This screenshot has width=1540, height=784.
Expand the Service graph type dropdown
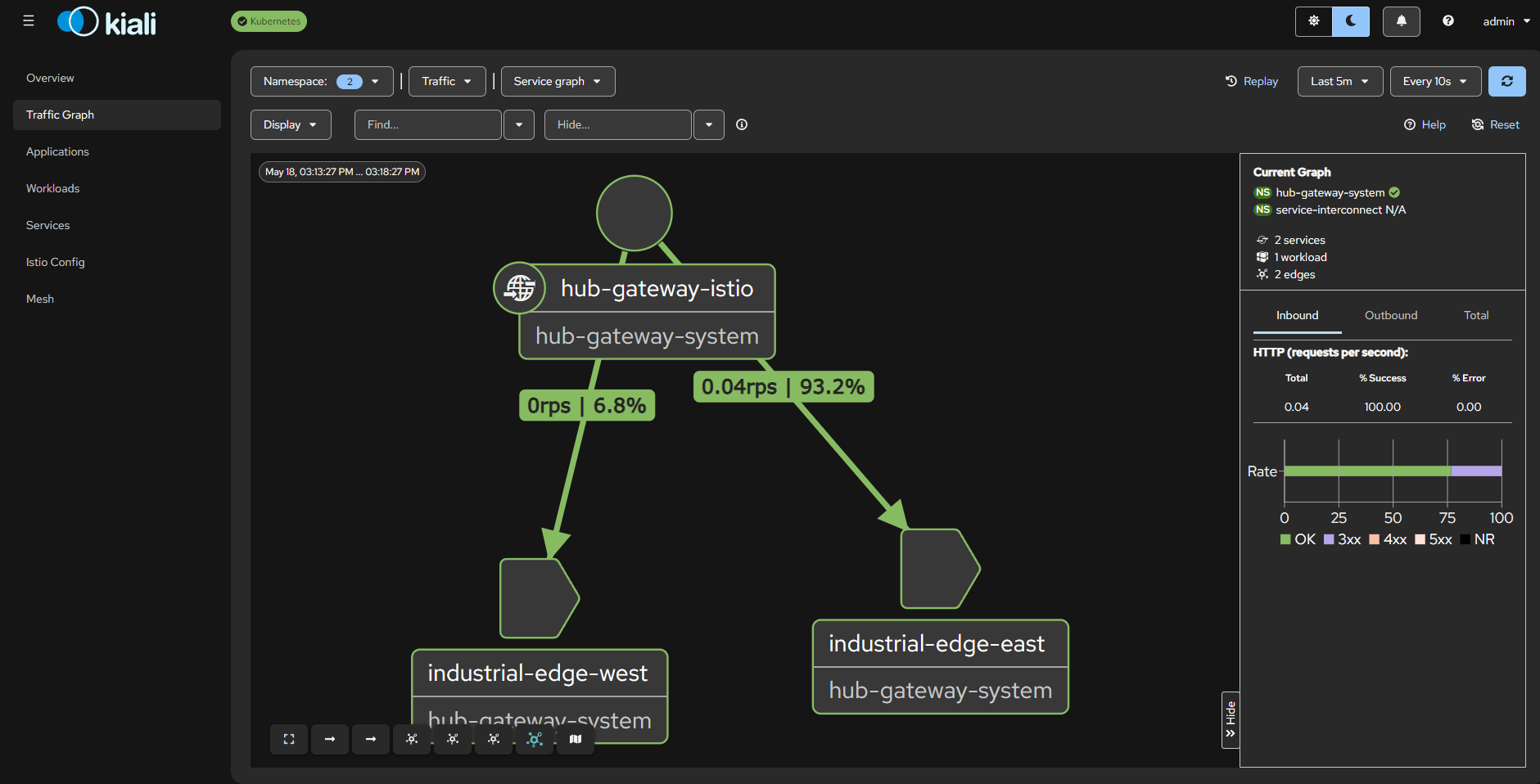pyautogui.click(x=558, y=81)
